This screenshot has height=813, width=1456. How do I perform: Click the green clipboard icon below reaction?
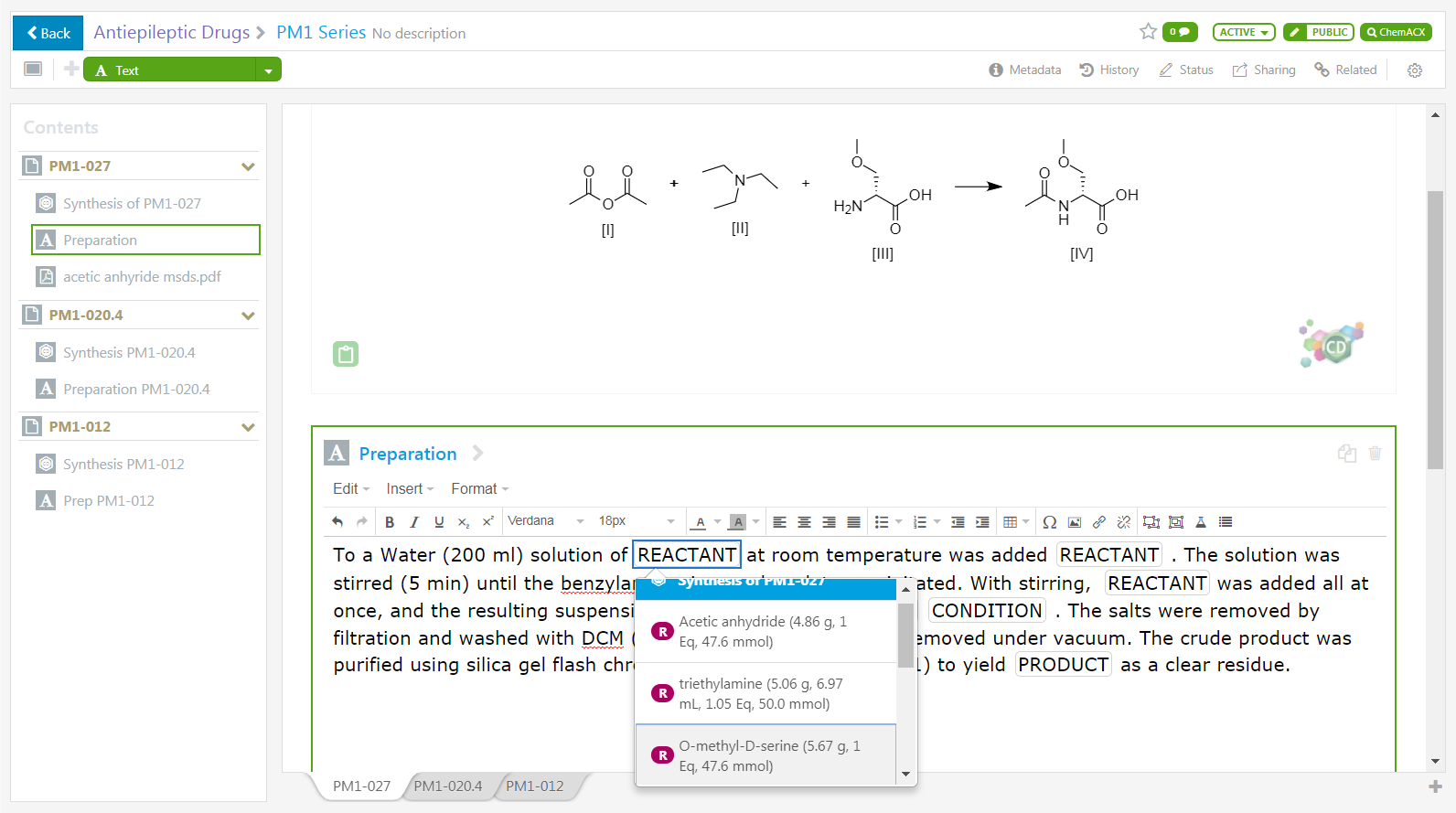pos(346,354)
